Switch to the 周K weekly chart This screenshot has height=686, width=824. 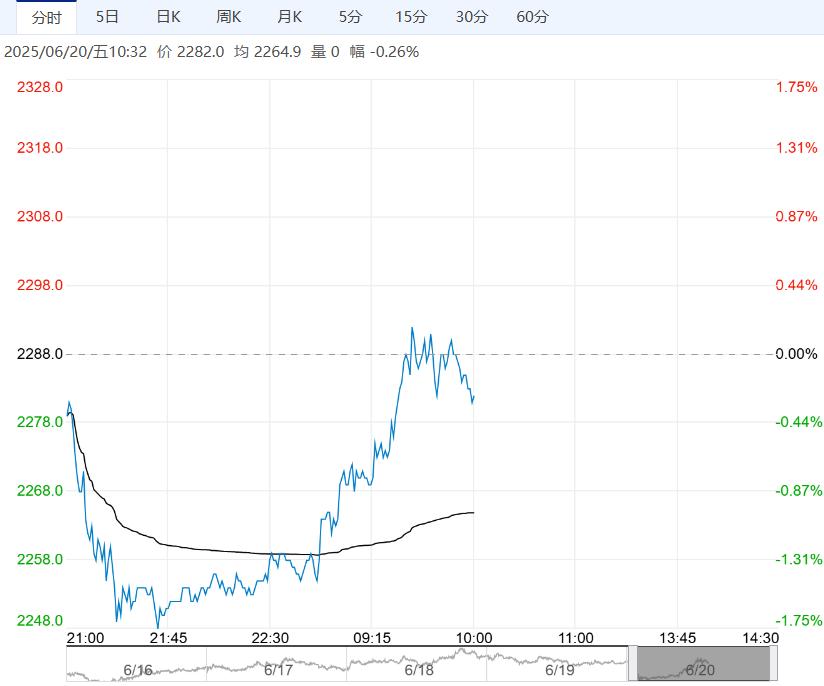click(229, 17)
